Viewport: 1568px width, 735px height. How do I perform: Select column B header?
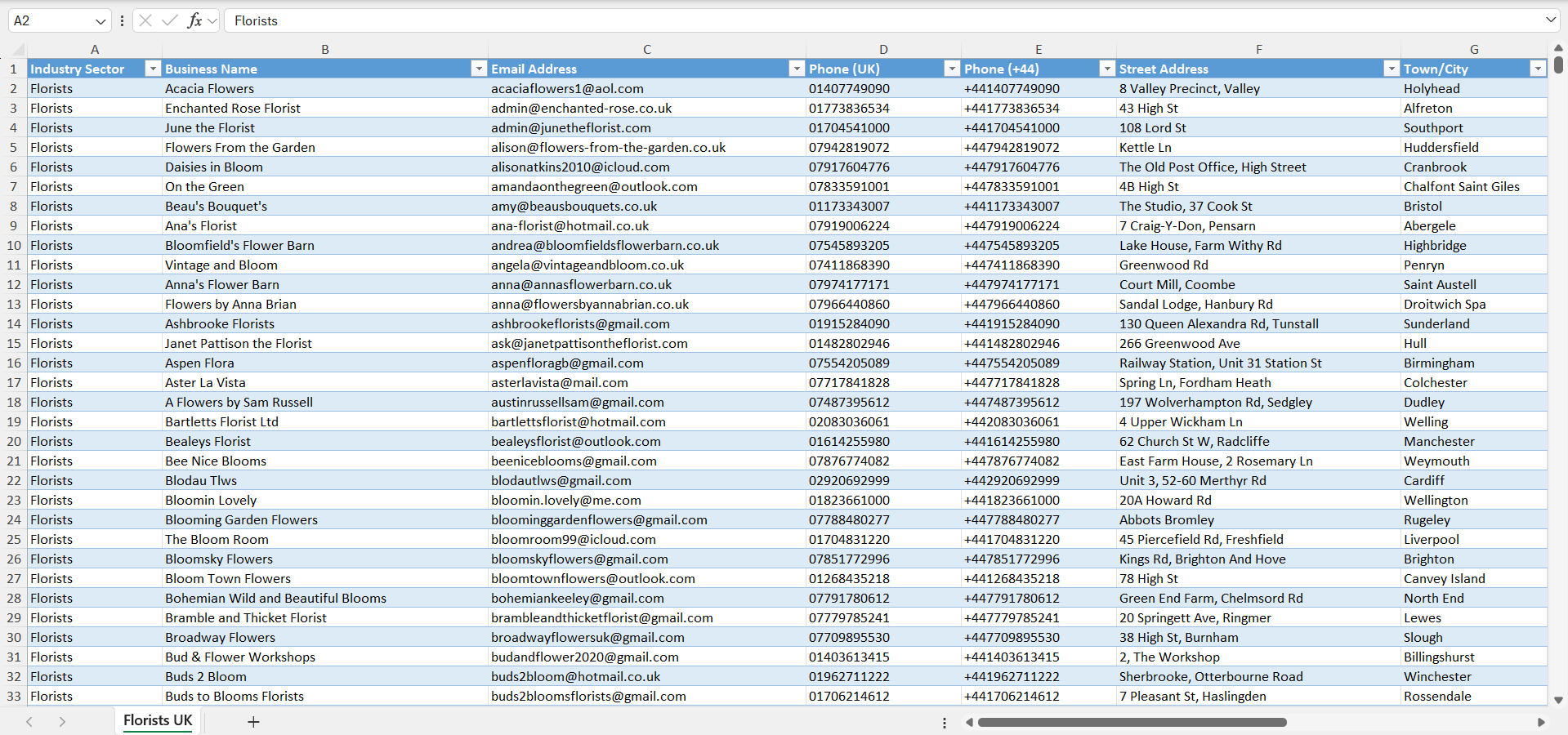(x=325, y=49)
